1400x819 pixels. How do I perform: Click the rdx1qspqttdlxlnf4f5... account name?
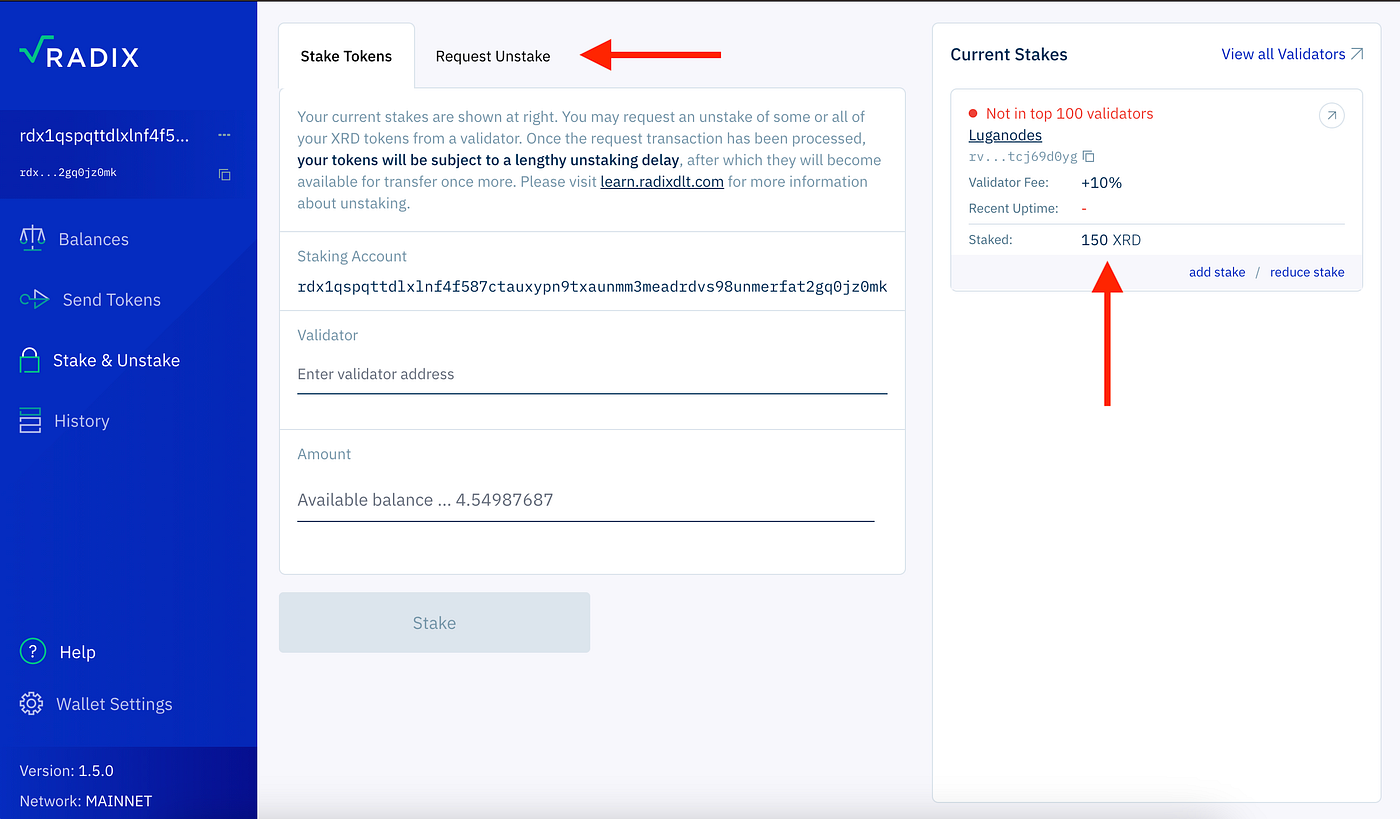tap(104, 135)
